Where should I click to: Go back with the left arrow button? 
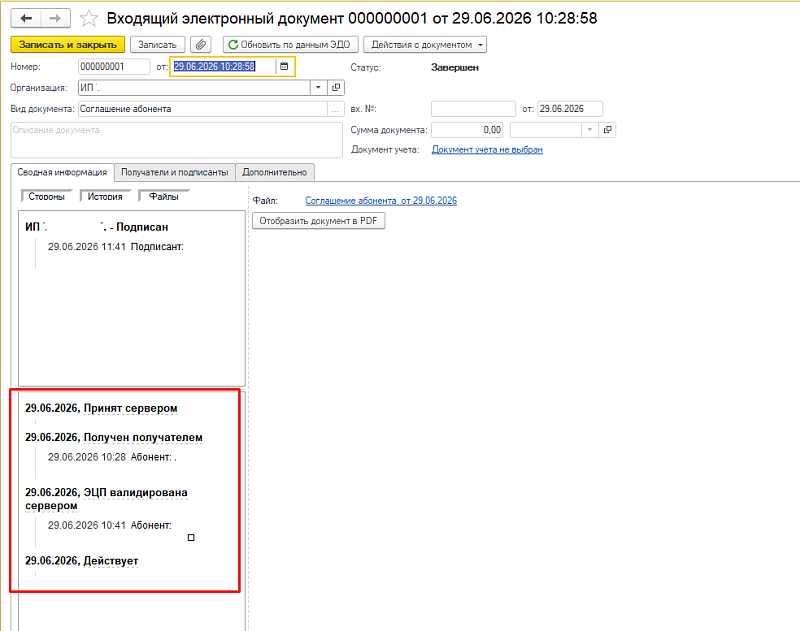(26, 19)
